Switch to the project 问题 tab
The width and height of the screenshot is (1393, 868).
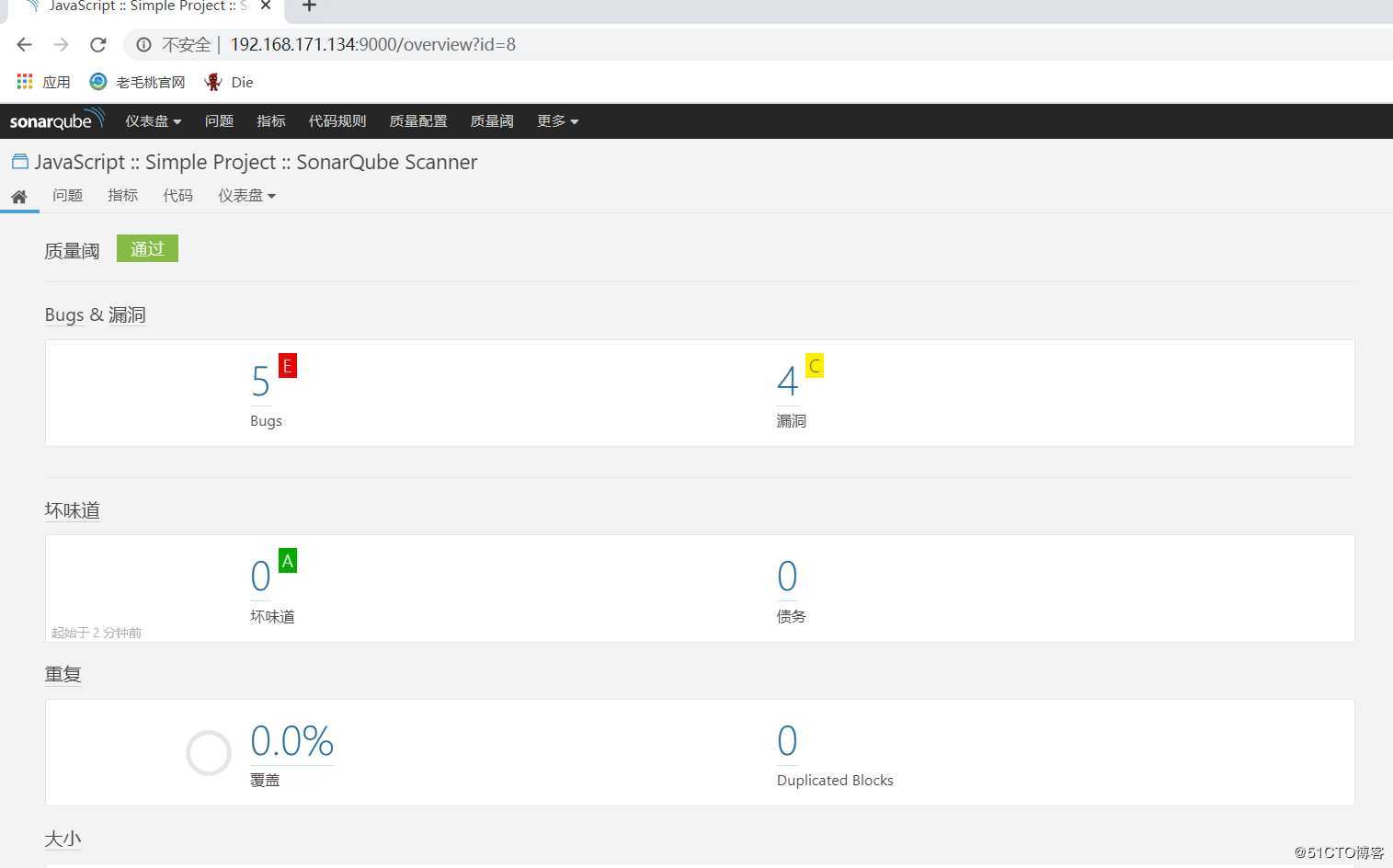pos(68,196)
